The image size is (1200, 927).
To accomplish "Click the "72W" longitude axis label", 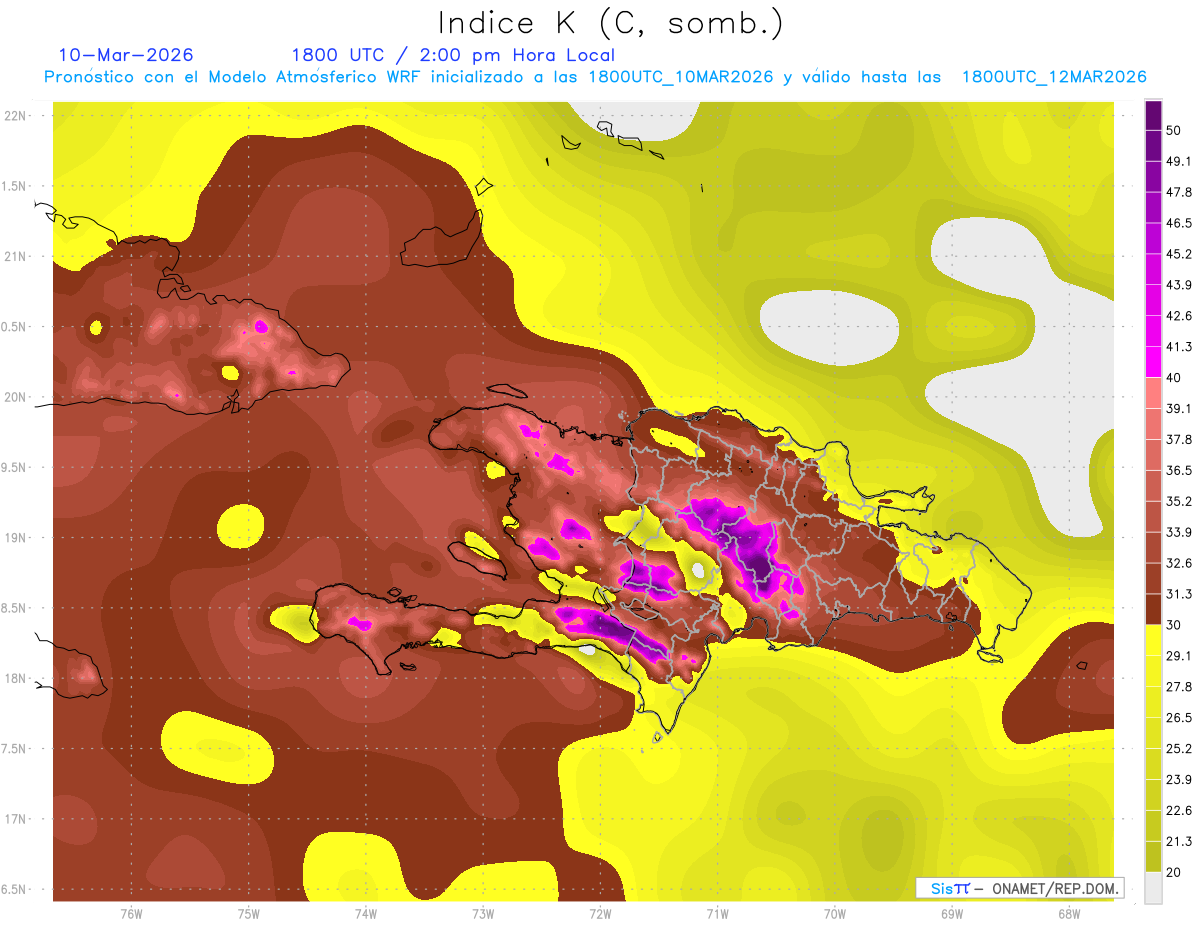I will pos(600,913).
